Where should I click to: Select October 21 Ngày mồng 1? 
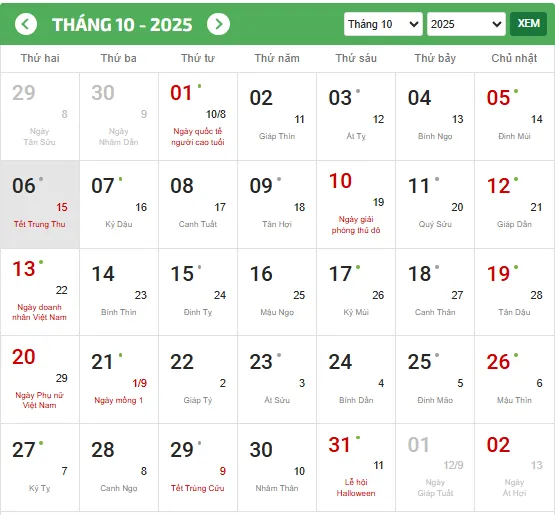(x=119, y=379)
